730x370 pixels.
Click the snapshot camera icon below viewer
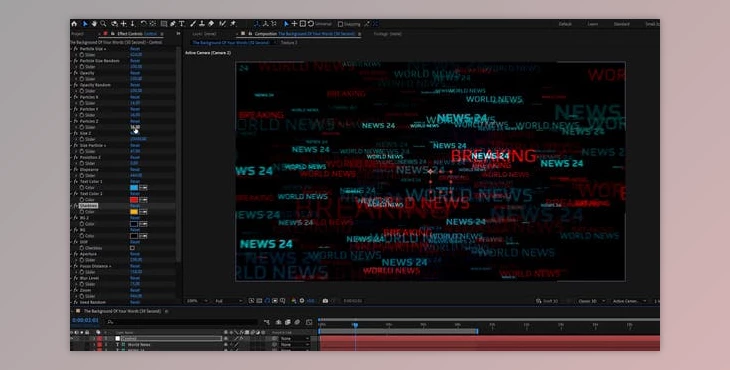click(325, 301)
